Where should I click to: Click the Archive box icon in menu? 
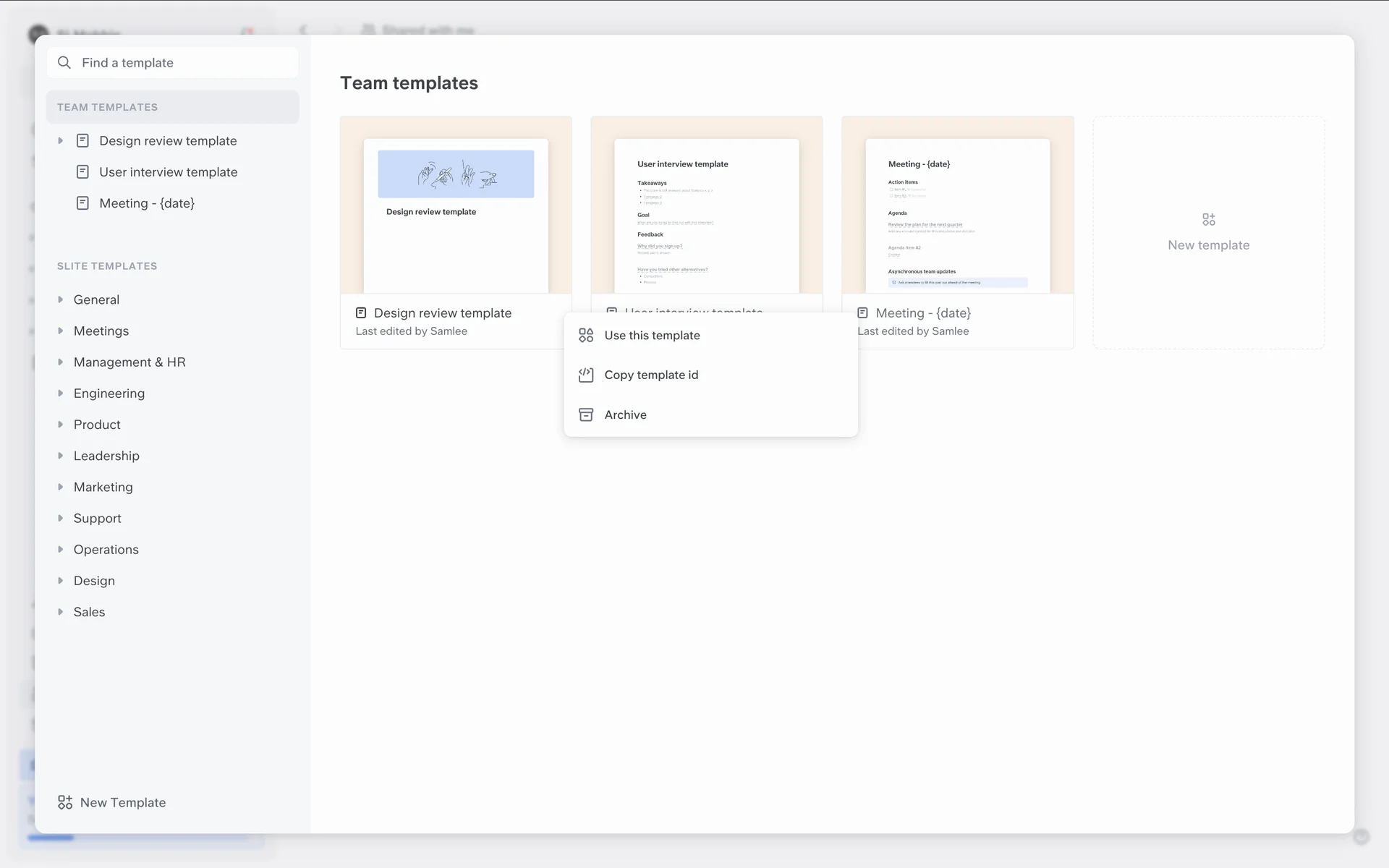click(586, 414)
